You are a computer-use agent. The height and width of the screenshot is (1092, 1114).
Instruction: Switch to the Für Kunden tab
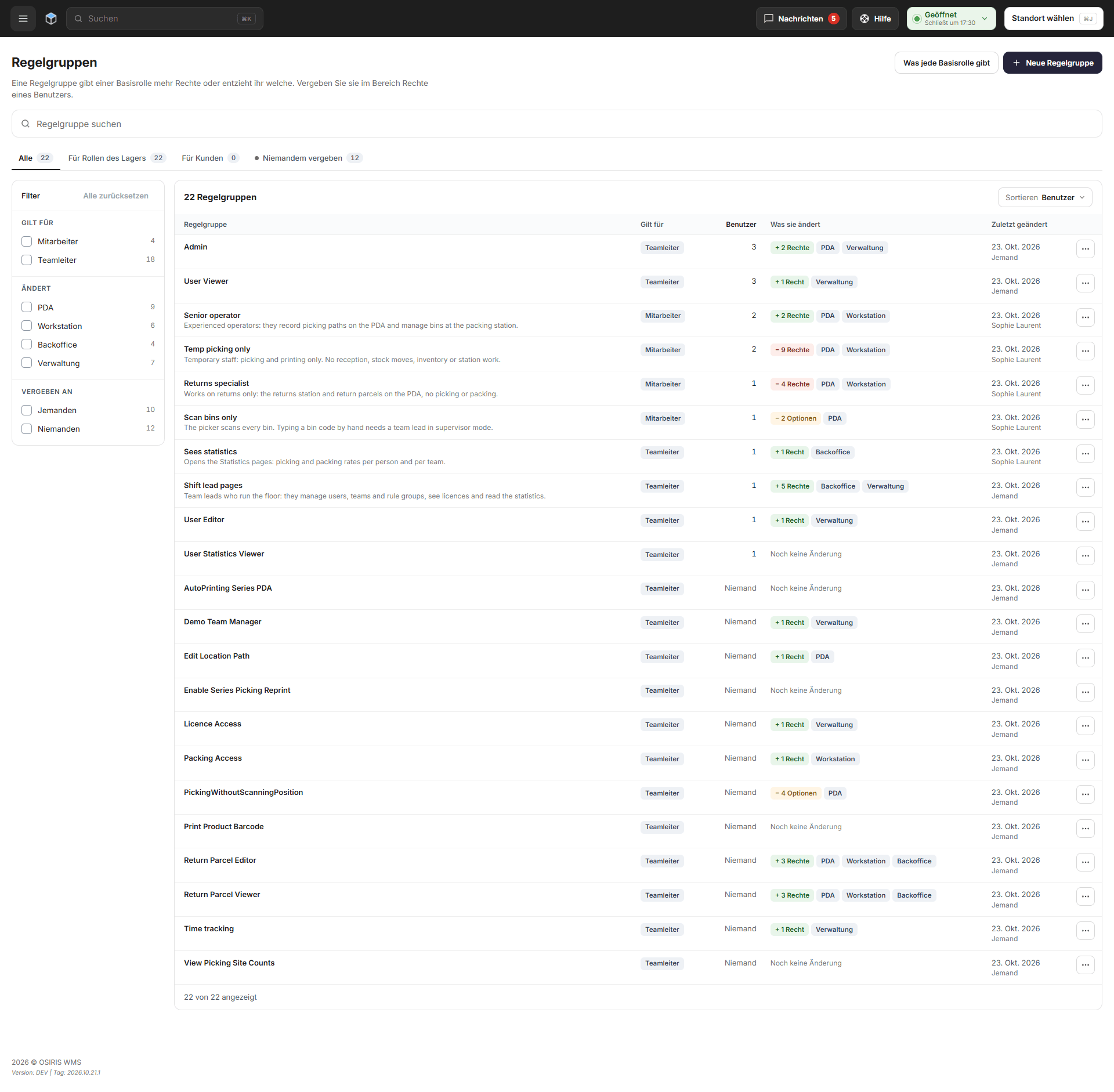point(210,158)
